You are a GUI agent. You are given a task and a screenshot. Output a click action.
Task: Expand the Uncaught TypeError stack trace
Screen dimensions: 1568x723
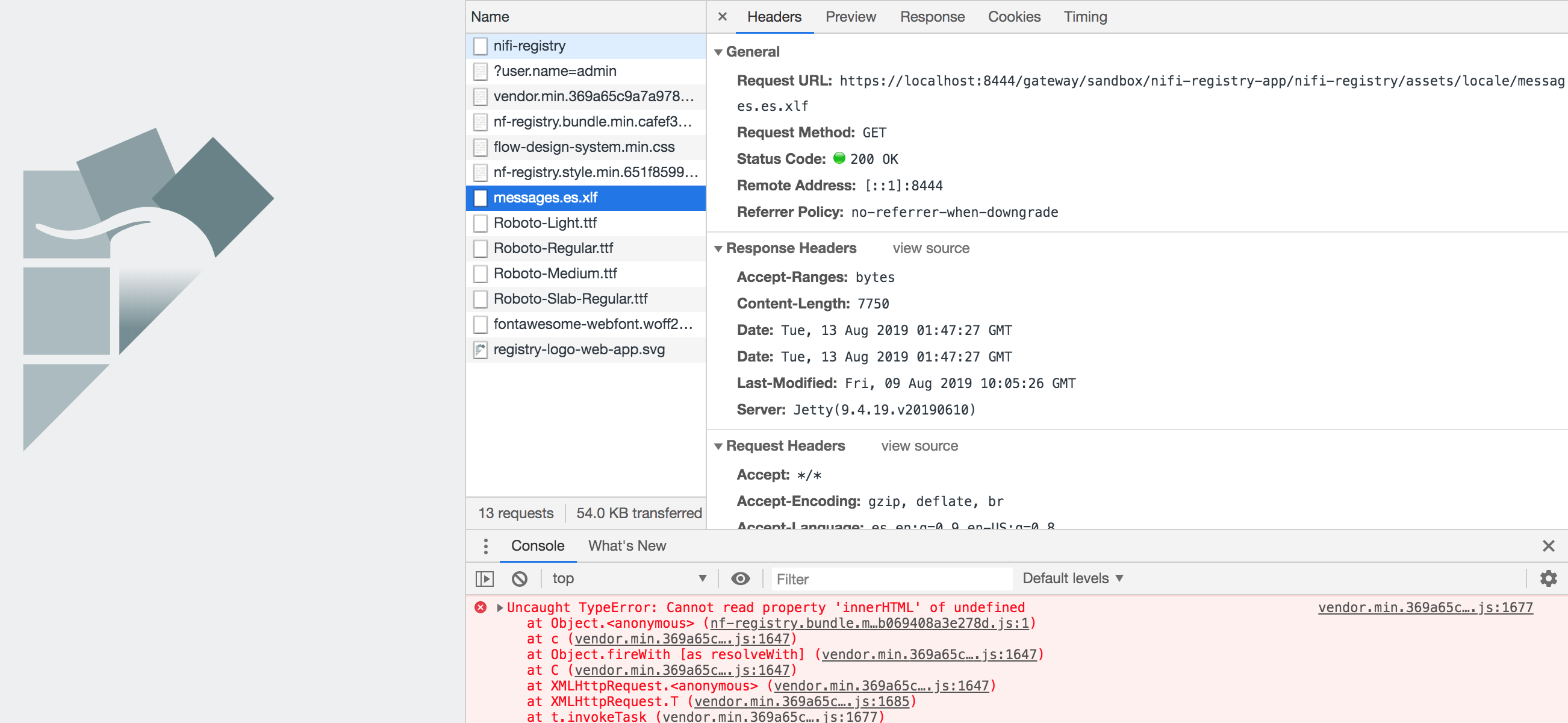click(500, 607)
